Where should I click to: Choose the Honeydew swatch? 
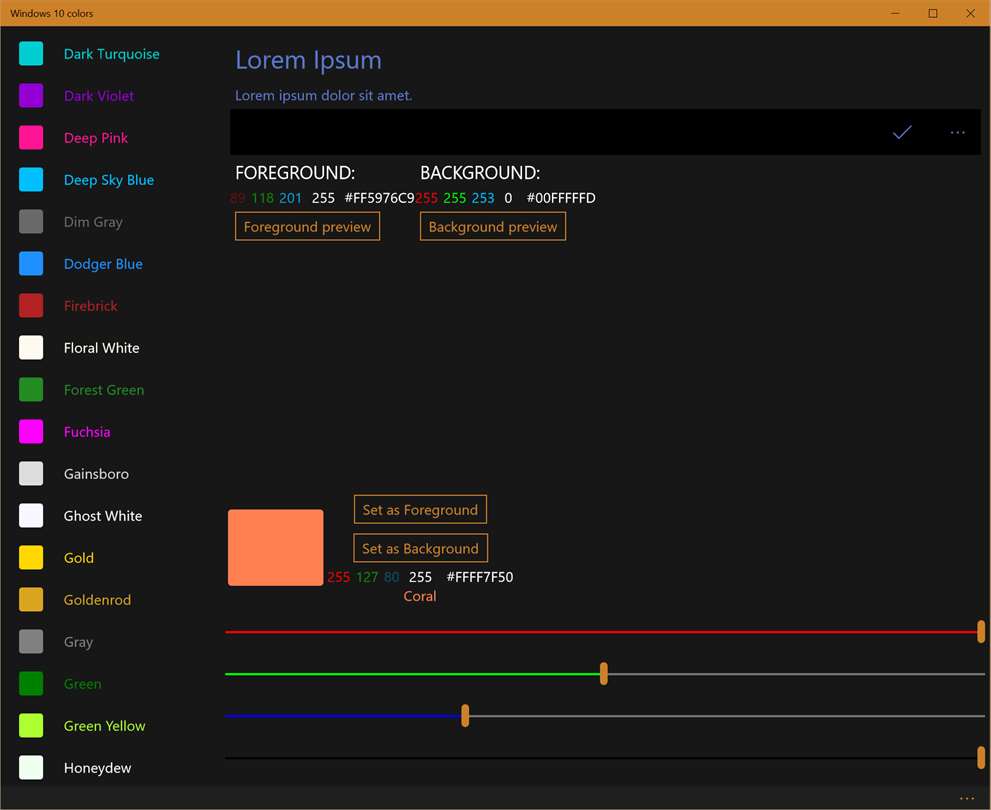[31, 768]
